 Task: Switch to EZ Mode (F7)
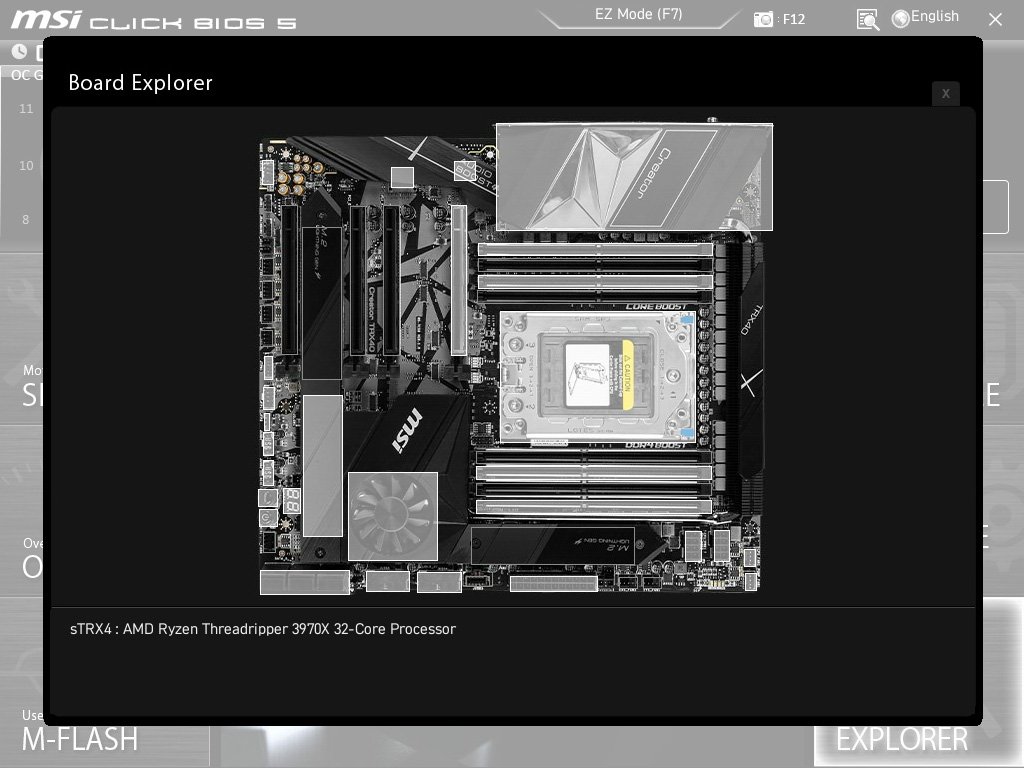pyautogui.click(x=638, y=14)
